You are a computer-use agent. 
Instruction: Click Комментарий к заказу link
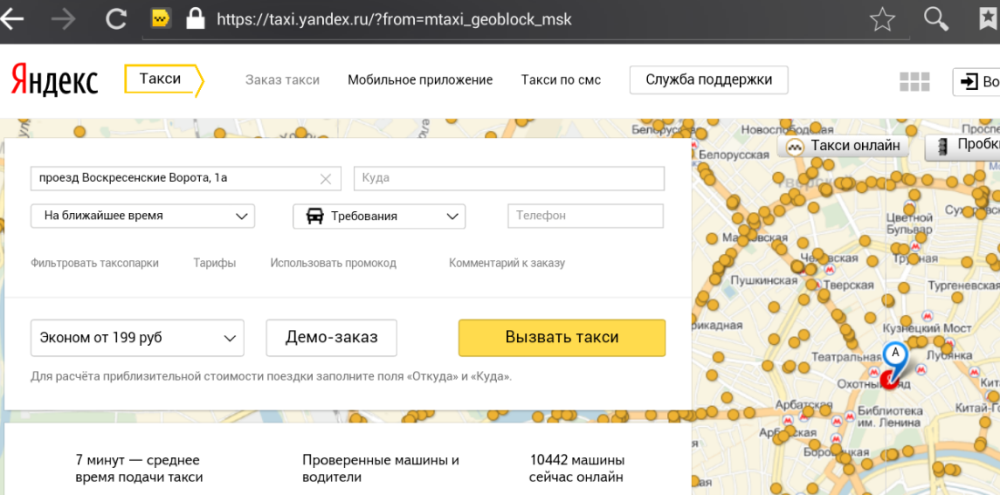[507, 263]
